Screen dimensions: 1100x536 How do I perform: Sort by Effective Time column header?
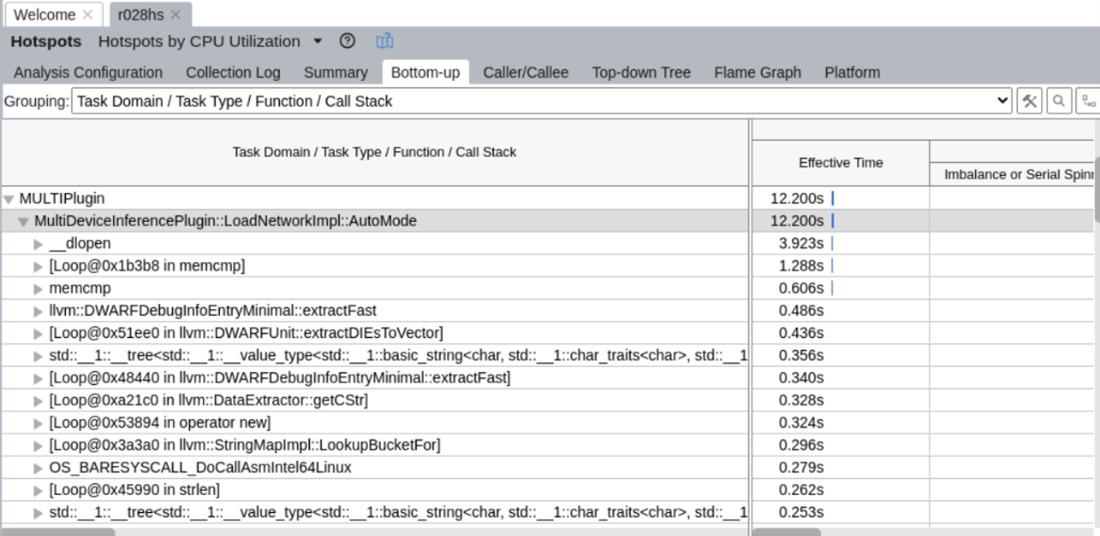(x=840, y=163)
